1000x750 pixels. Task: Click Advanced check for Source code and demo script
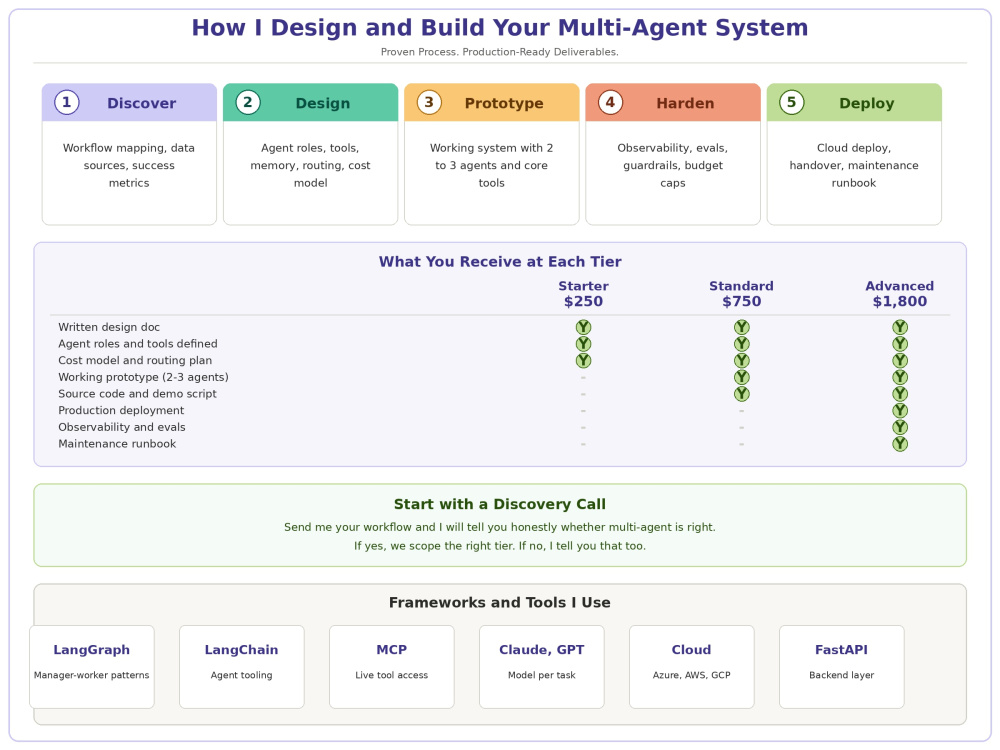pyautogui.click(x=900, y=393)
